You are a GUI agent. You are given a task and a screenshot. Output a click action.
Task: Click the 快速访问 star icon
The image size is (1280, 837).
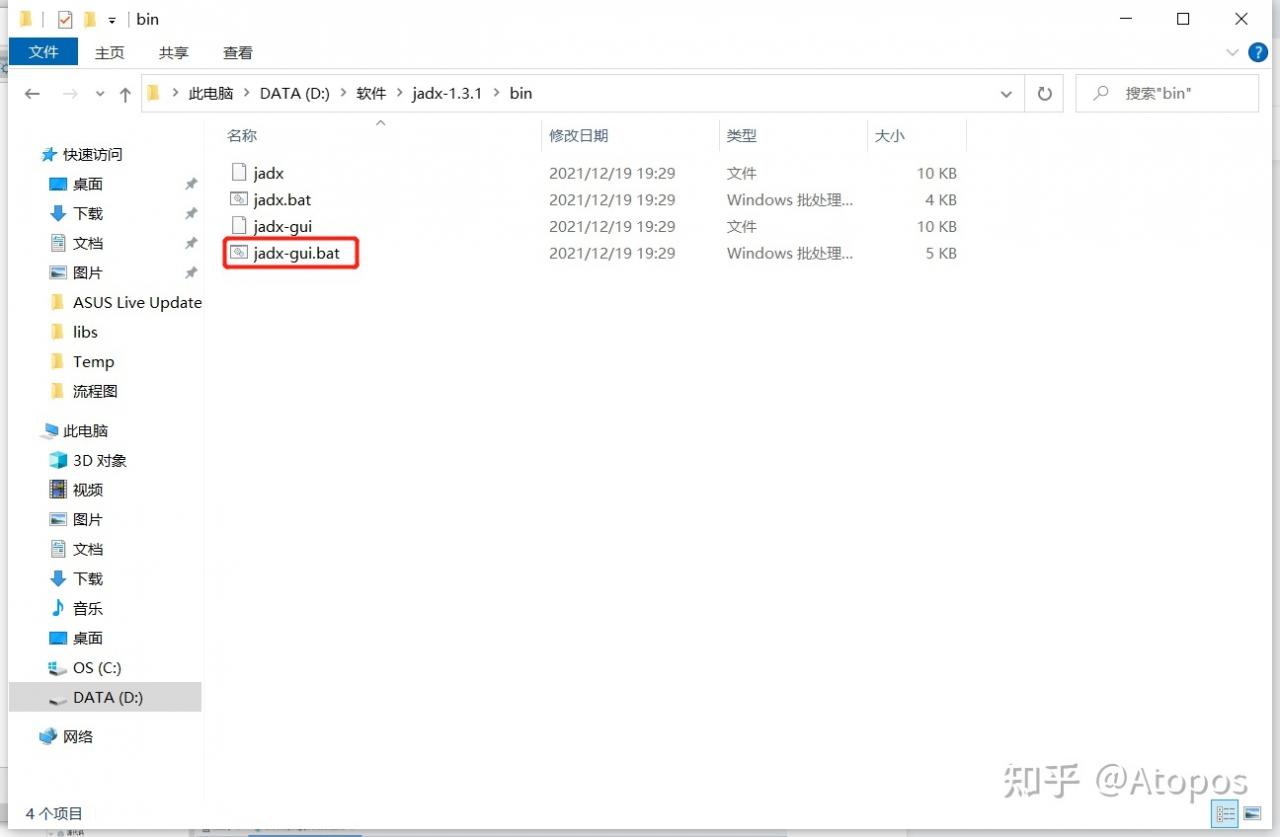[49, 155]
